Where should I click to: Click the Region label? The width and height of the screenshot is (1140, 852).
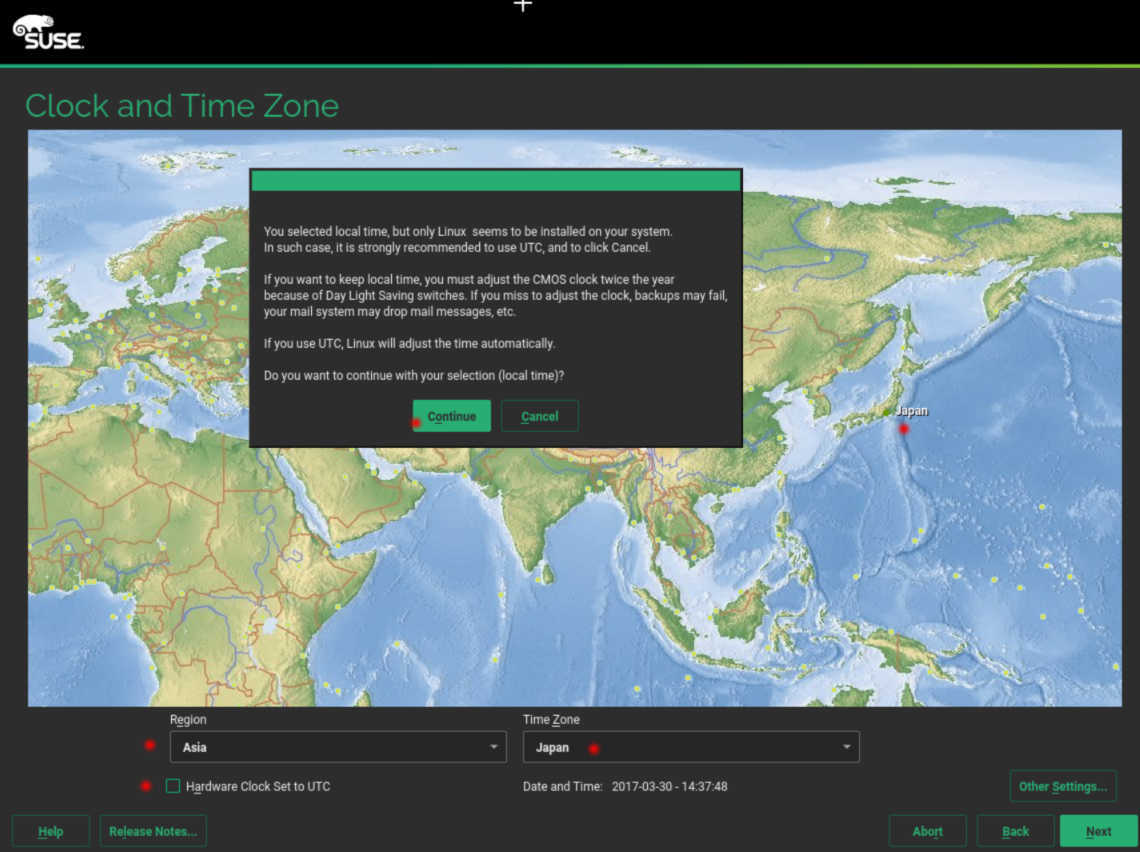coord(188,719)
